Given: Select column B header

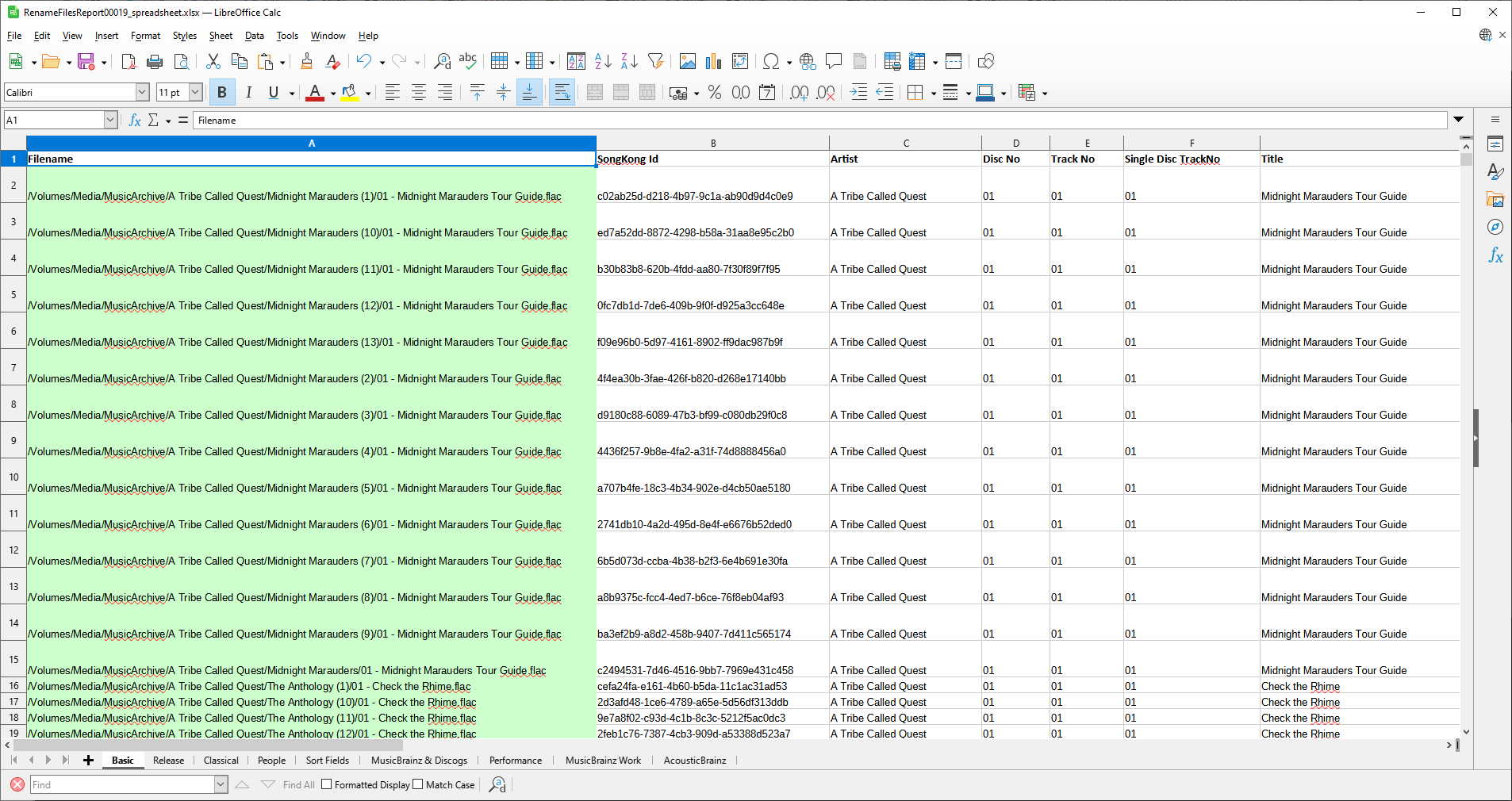Looking at the screenshot, I should (712, 144).
